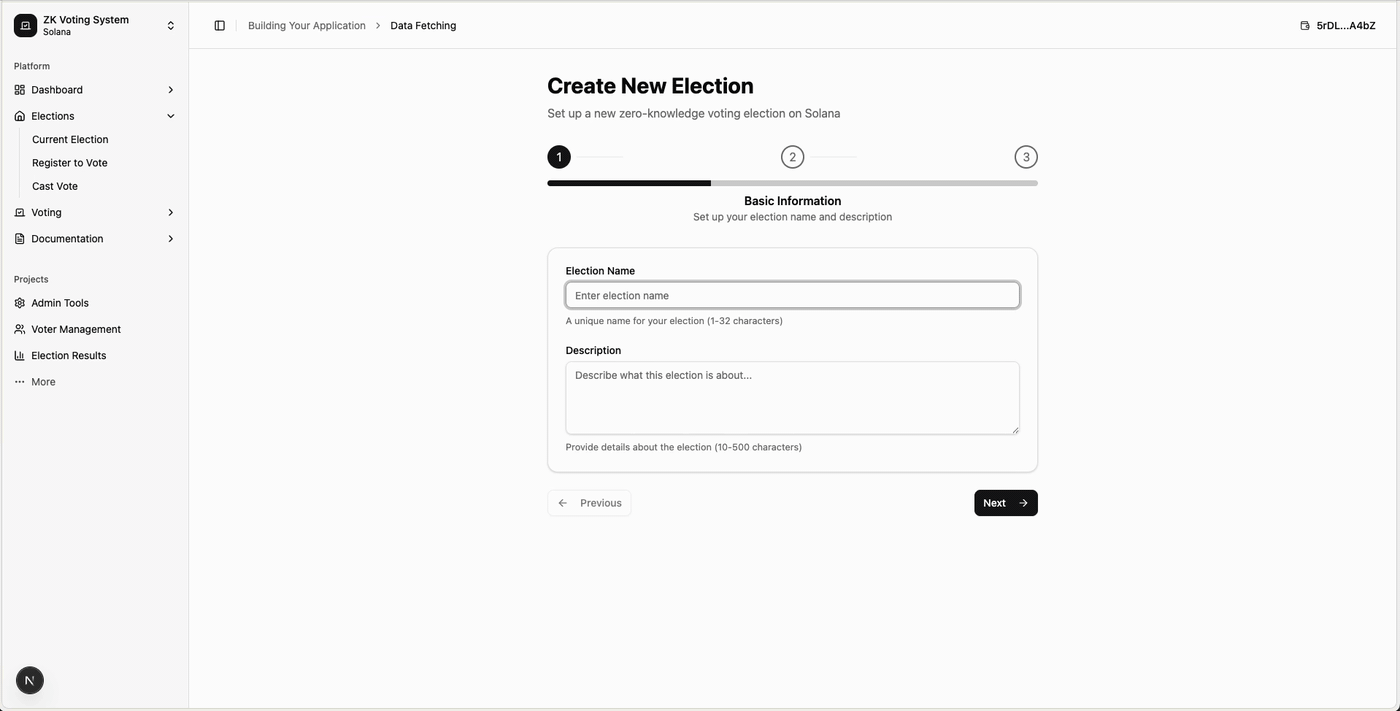Click the wallet icon next to 5rDL...A4bZ

(1304, 25)
